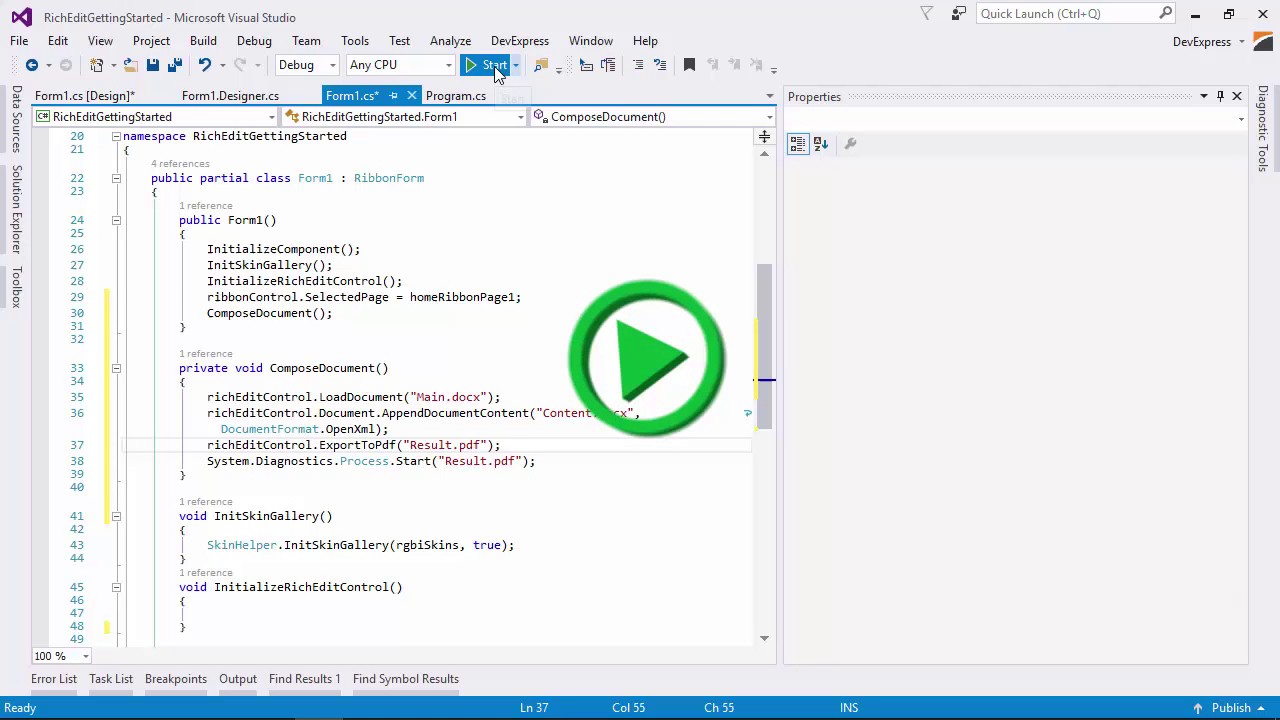Open the Output panel tab
This screenshot has width=1280, height=720.
click(238, 679)
